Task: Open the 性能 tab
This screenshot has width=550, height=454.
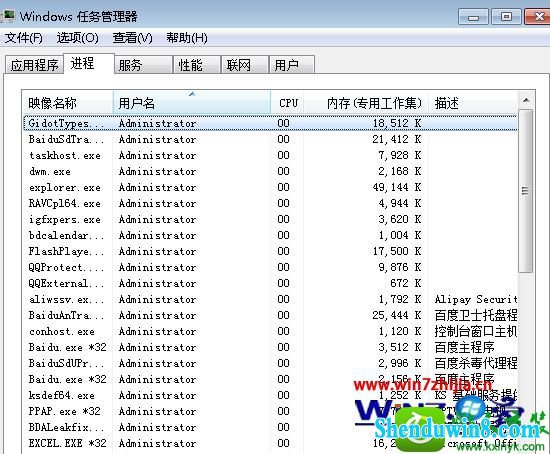Action: (197, 65)
